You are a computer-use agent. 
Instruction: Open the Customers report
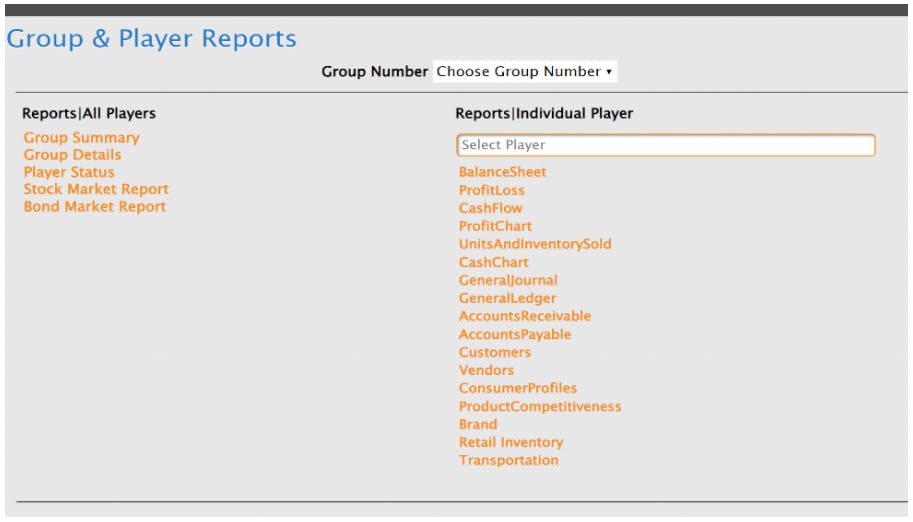pyautogui.click(x=494, y=352)
